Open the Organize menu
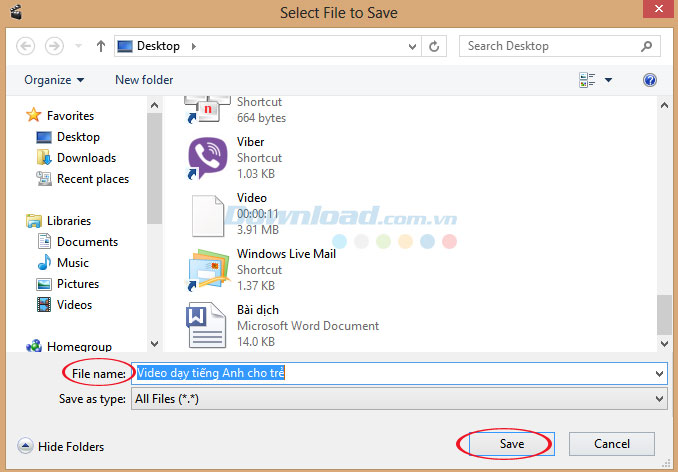Screen dimensions: 678x472 click(x=54, y=80)
